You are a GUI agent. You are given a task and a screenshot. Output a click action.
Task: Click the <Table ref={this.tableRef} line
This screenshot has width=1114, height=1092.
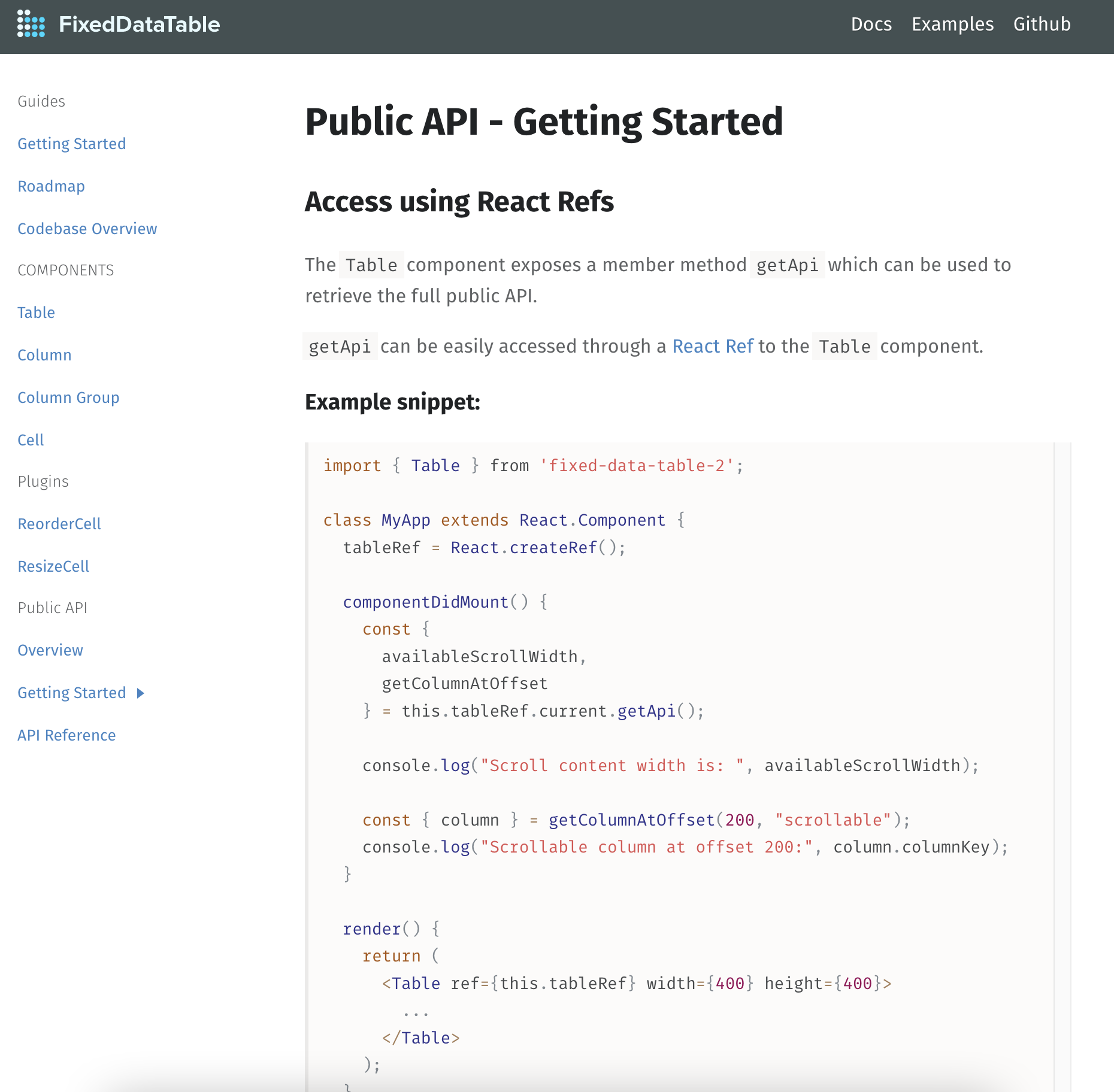[637, 984]
